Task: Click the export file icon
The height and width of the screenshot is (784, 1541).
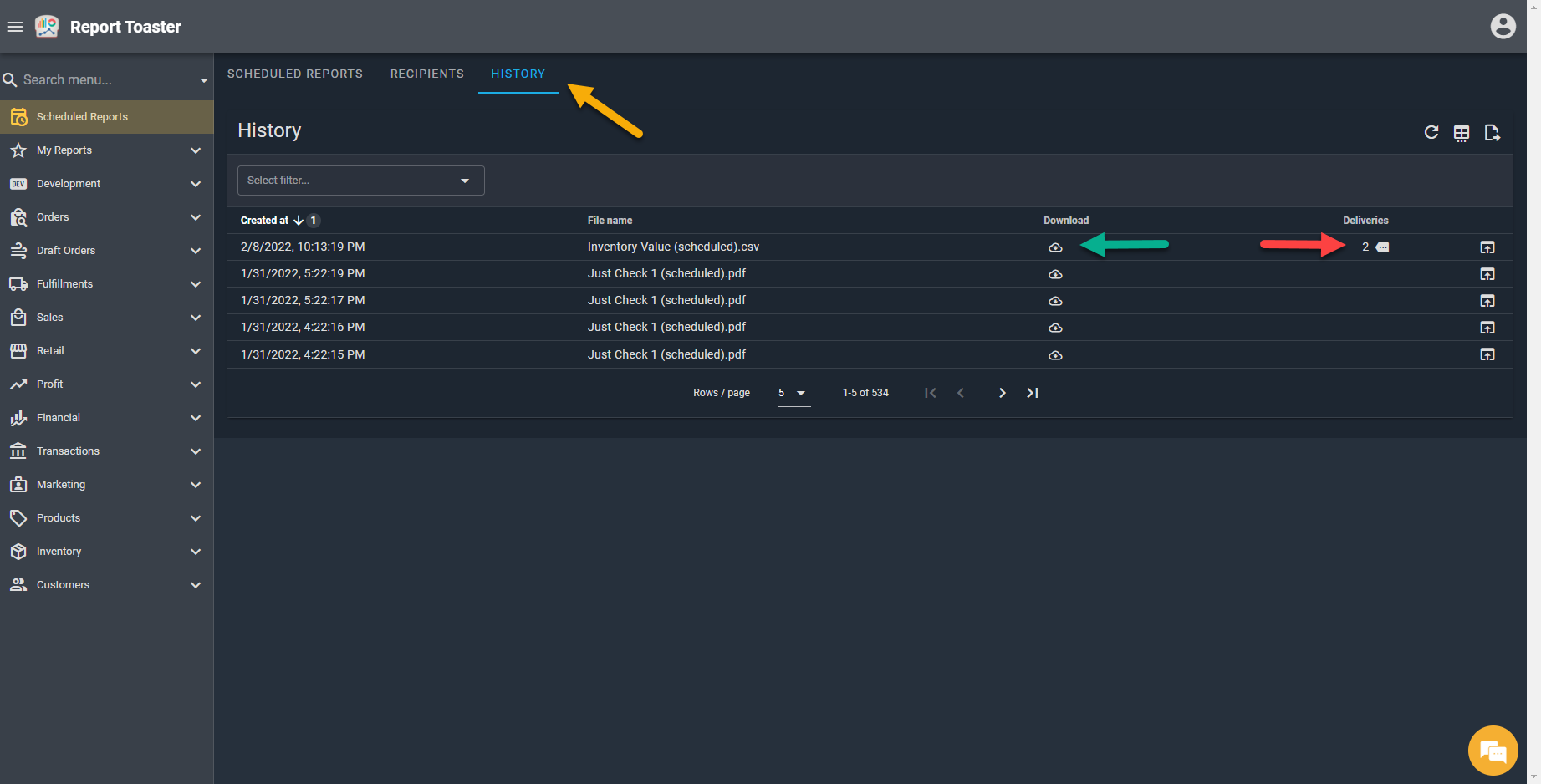Action: pyautogui.click(x=1492, y=133)
